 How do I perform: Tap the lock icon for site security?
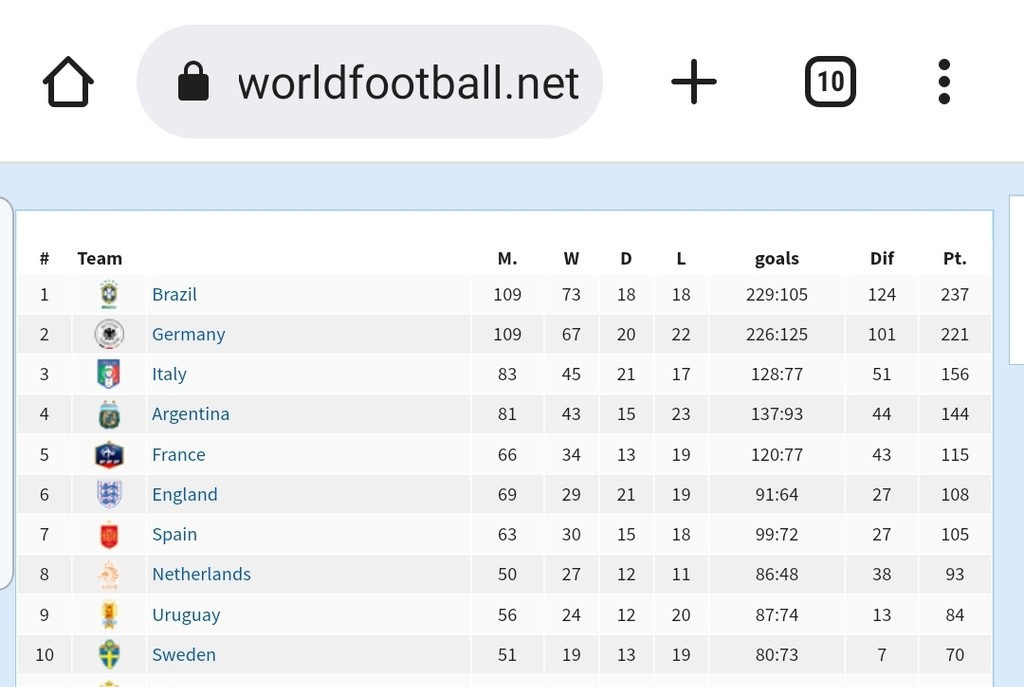(193, 81)
